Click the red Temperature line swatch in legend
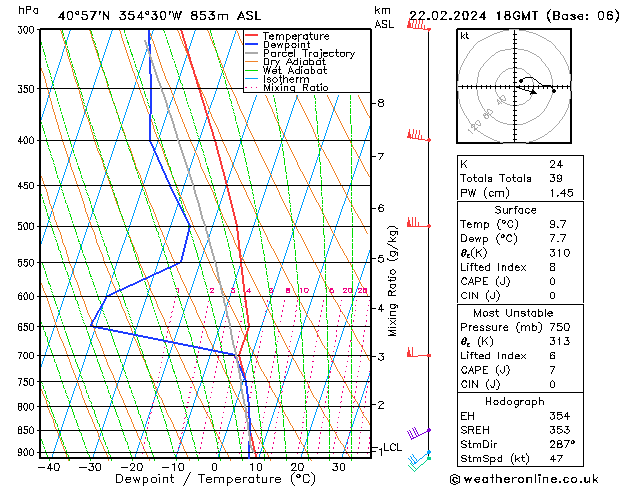This screenshot has height=486, width=629. (x=252, y=36)
